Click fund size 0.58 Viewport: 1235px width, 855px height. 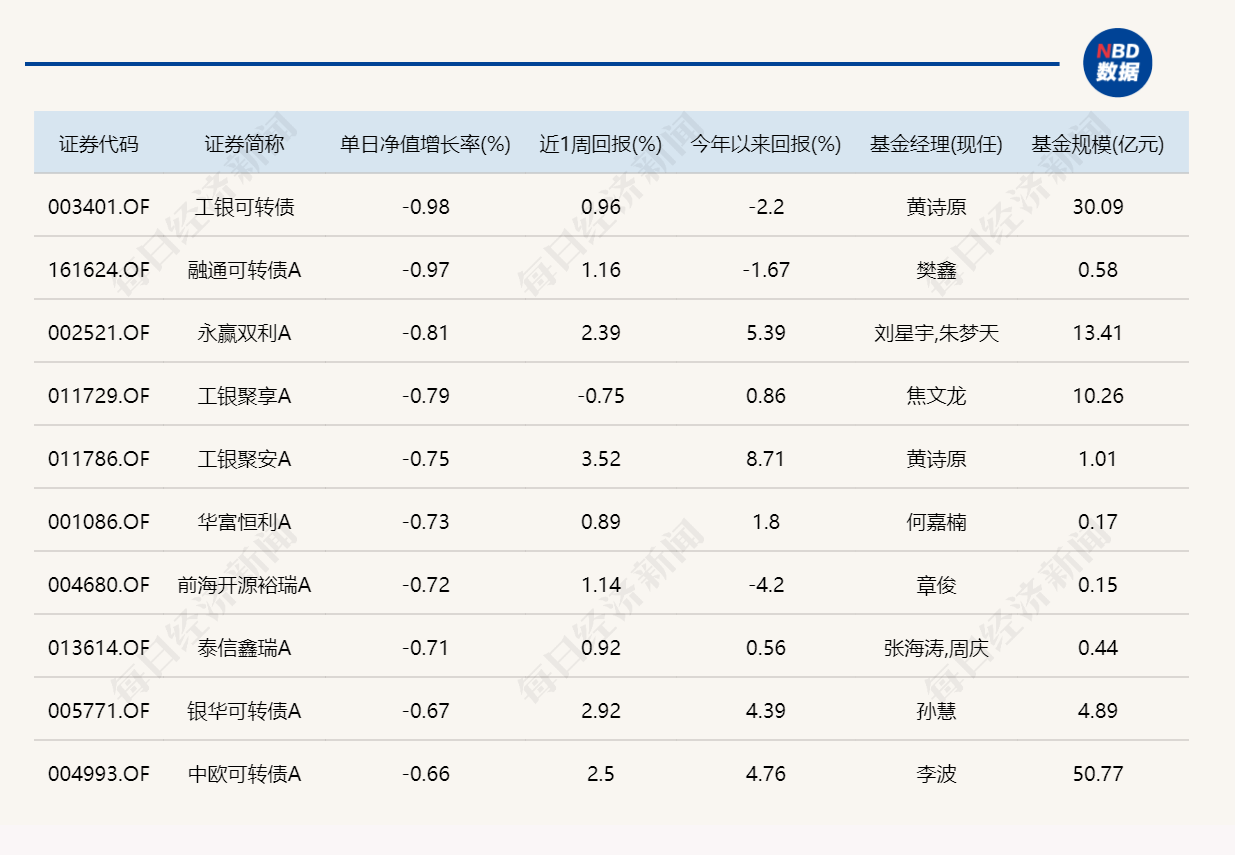1098,270
